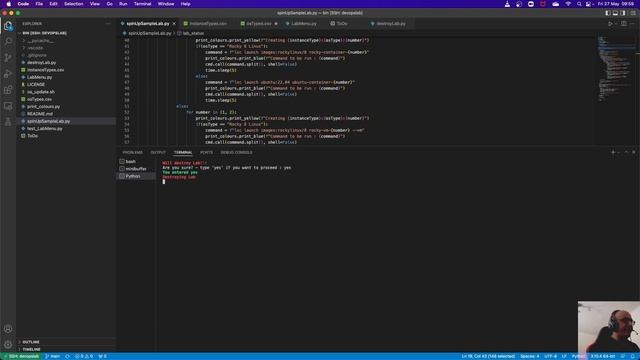Open the Customize Layout icon in the title bar
Viewport: 640px width, 360px height.
[633, 13]
